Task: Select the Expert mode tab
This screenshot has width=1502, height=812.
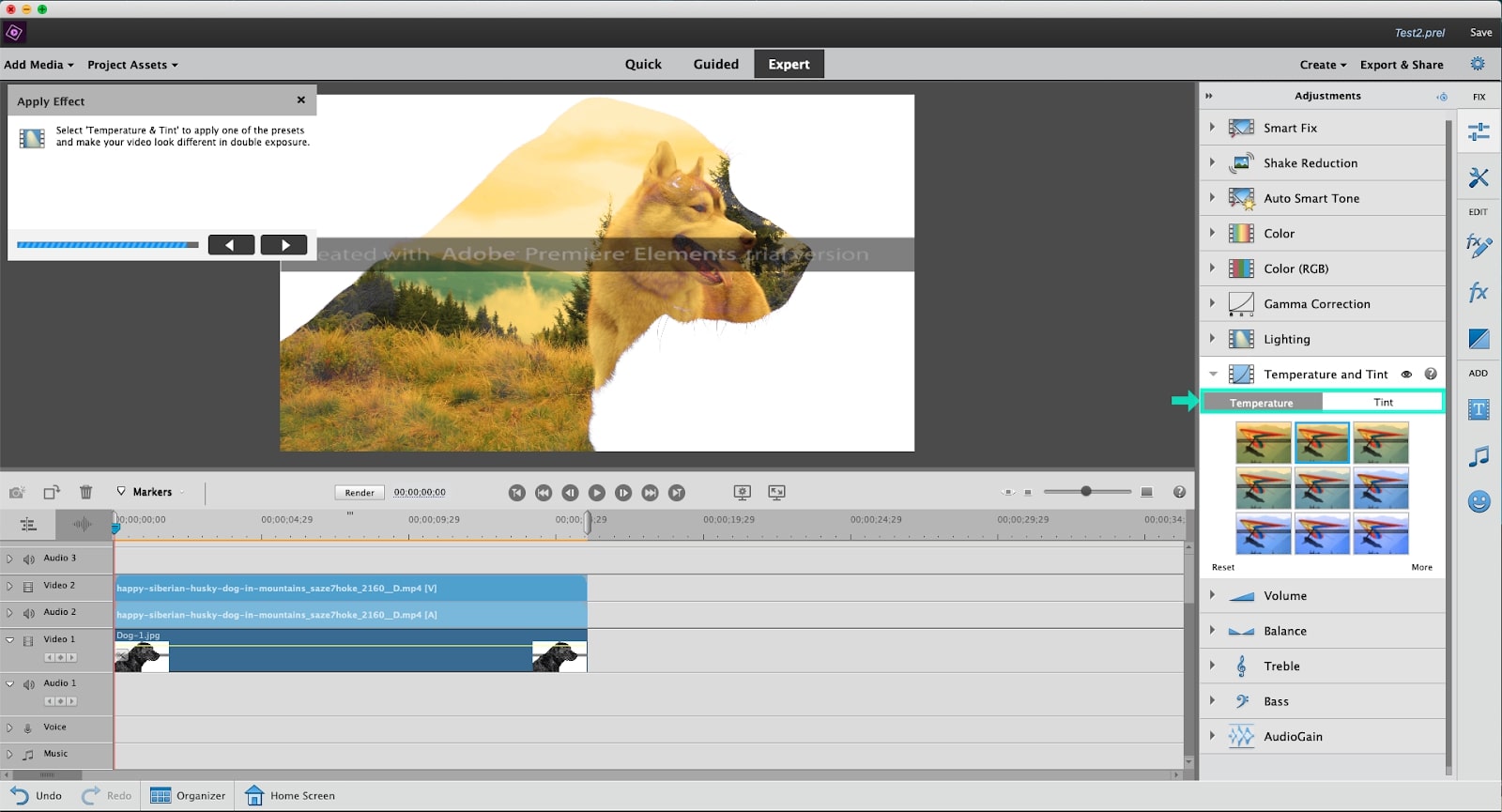Action: (x=789, y=64)
